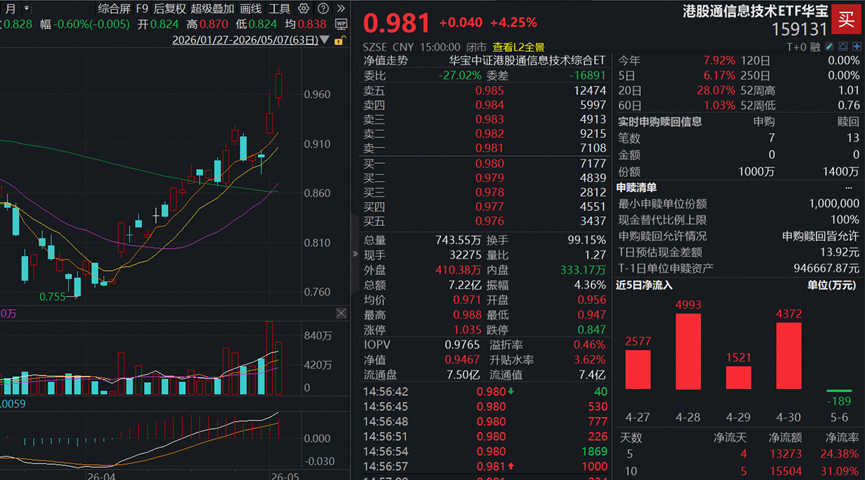Toggle the yellow padlock date-range lock
865x480 pixels.
pyautogui.click(x=340, y=40)
